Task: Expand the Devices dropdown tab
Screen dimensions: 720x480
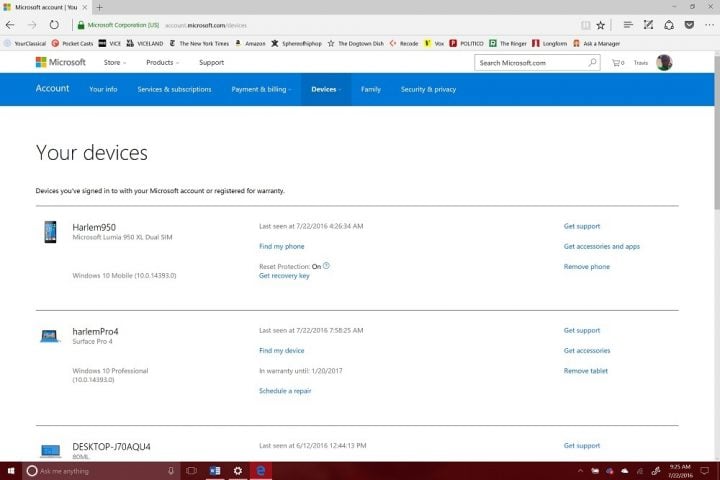Action: point(326,90)
